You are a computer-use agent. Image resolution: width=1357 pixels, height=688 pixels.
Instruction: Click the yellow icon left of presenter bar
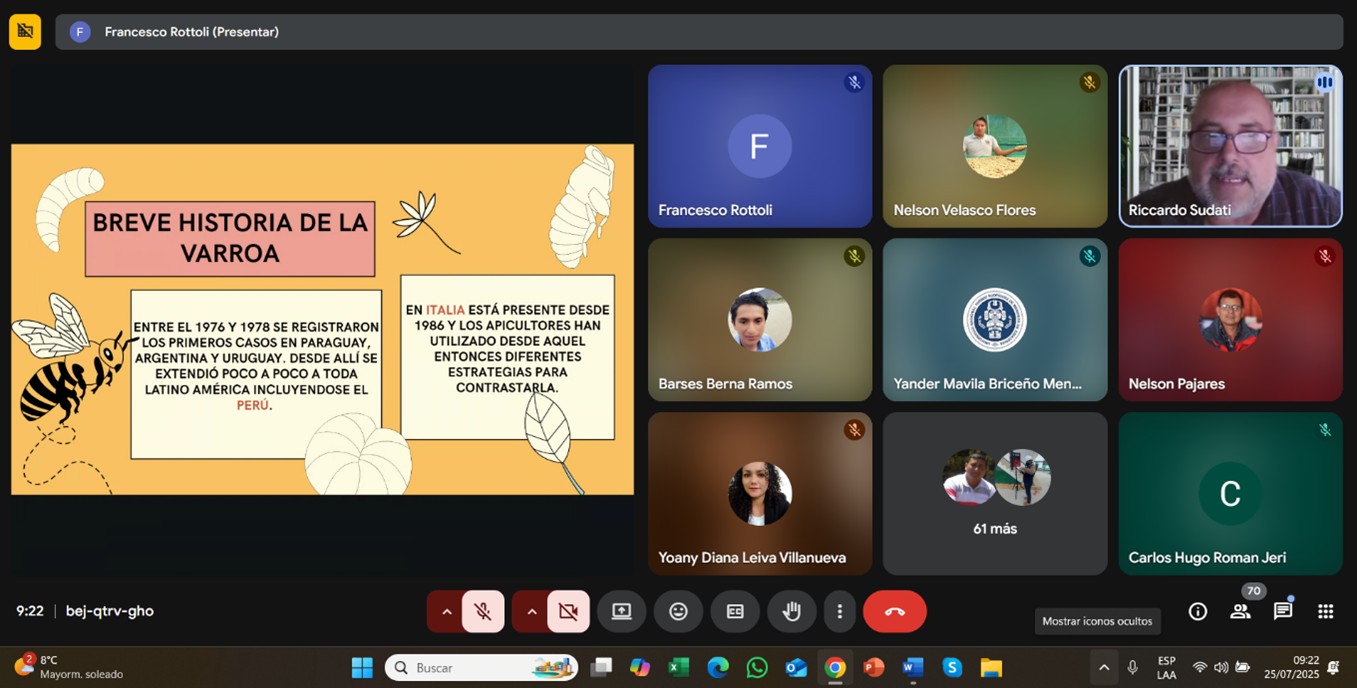pos(25,32)
